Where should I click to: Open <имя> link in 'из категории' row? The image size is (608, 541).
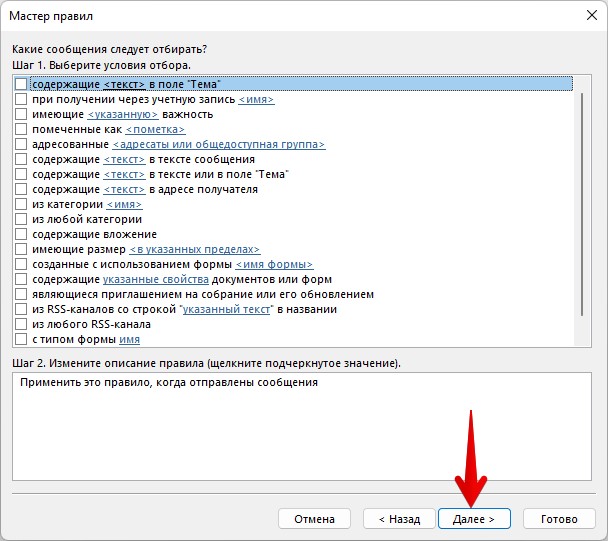click(124, 204)
